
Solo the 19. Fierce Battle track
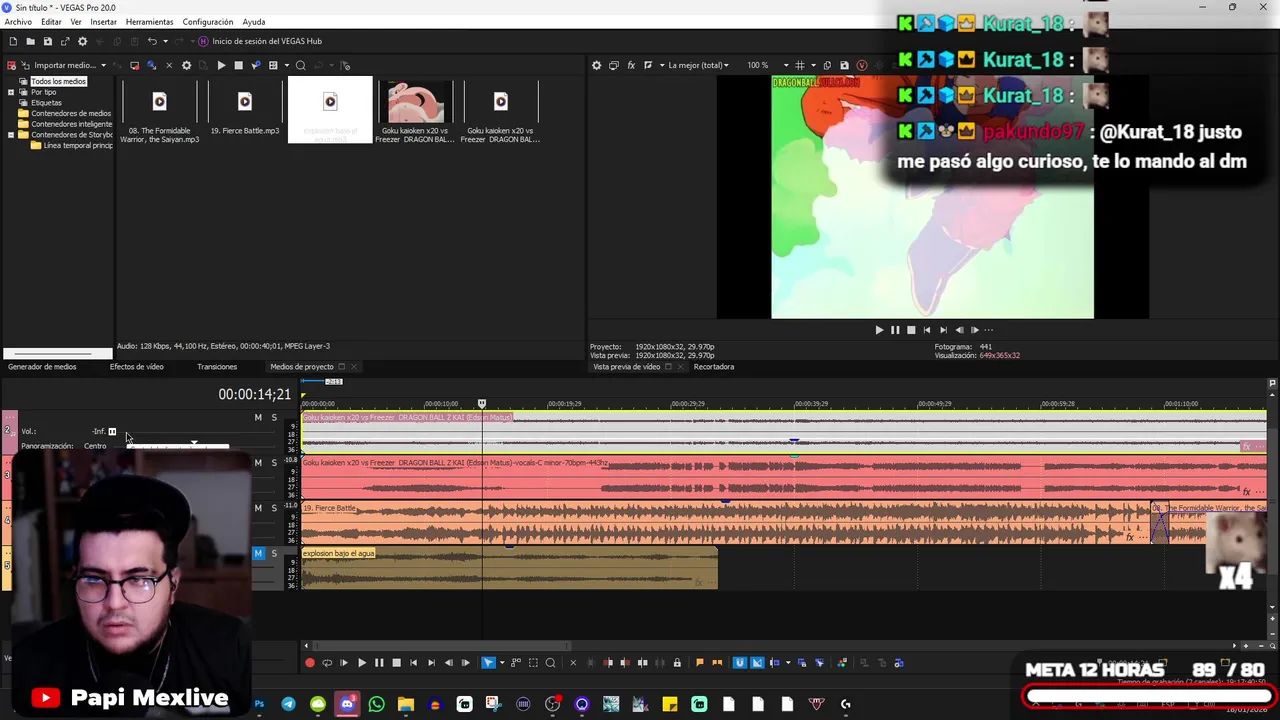(274, 508)
